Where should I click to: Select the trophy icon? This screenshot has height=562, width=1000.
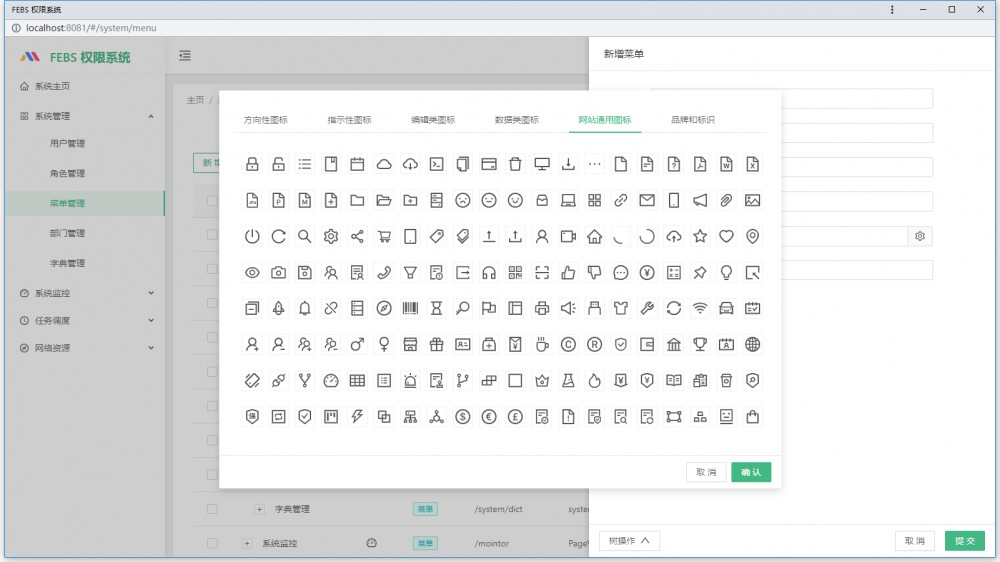[700, 344]
